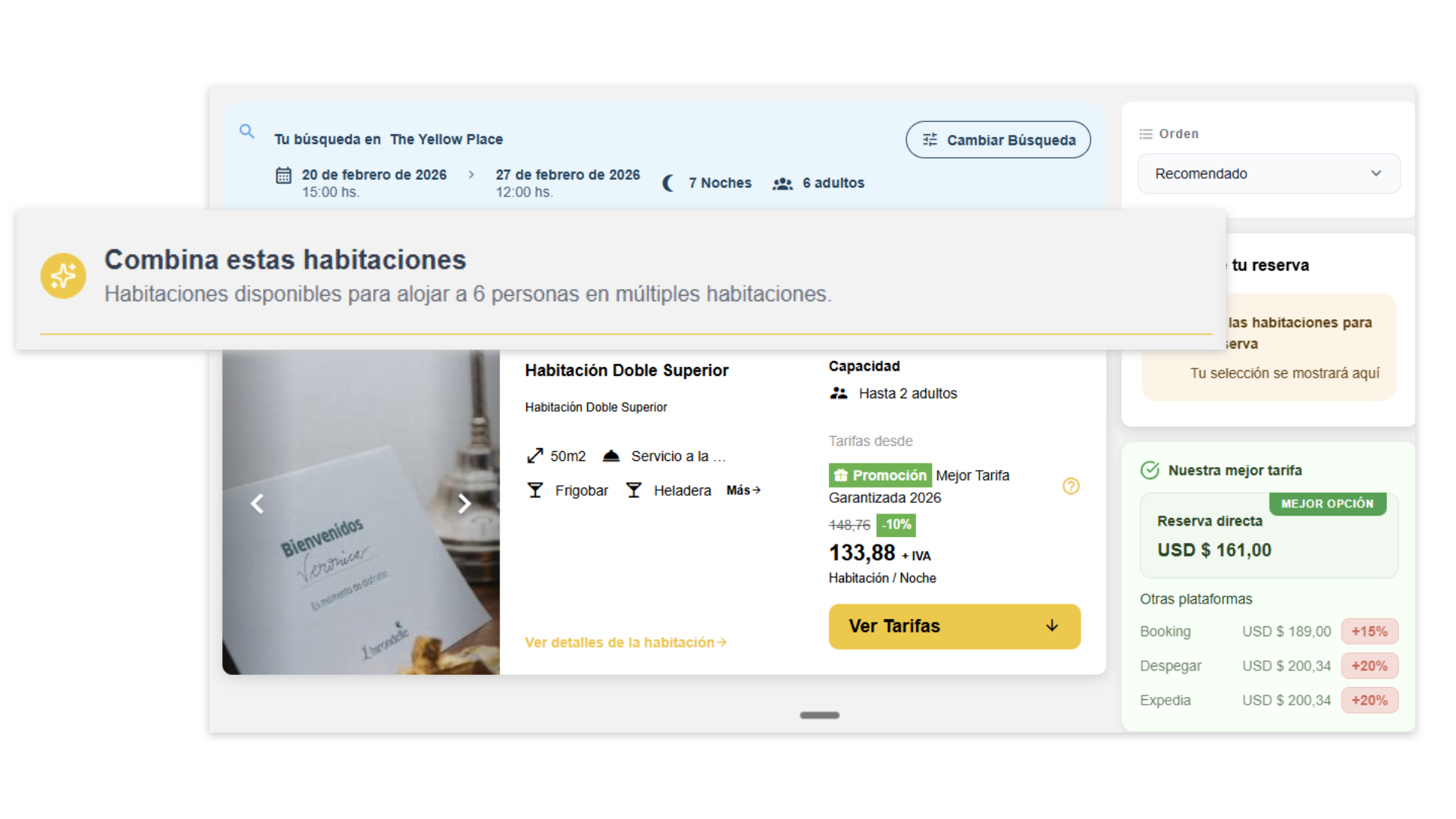The width and height of the screenshot is (1456, 819).
Task: Show previous room photo
Action: tap(257, 504)
